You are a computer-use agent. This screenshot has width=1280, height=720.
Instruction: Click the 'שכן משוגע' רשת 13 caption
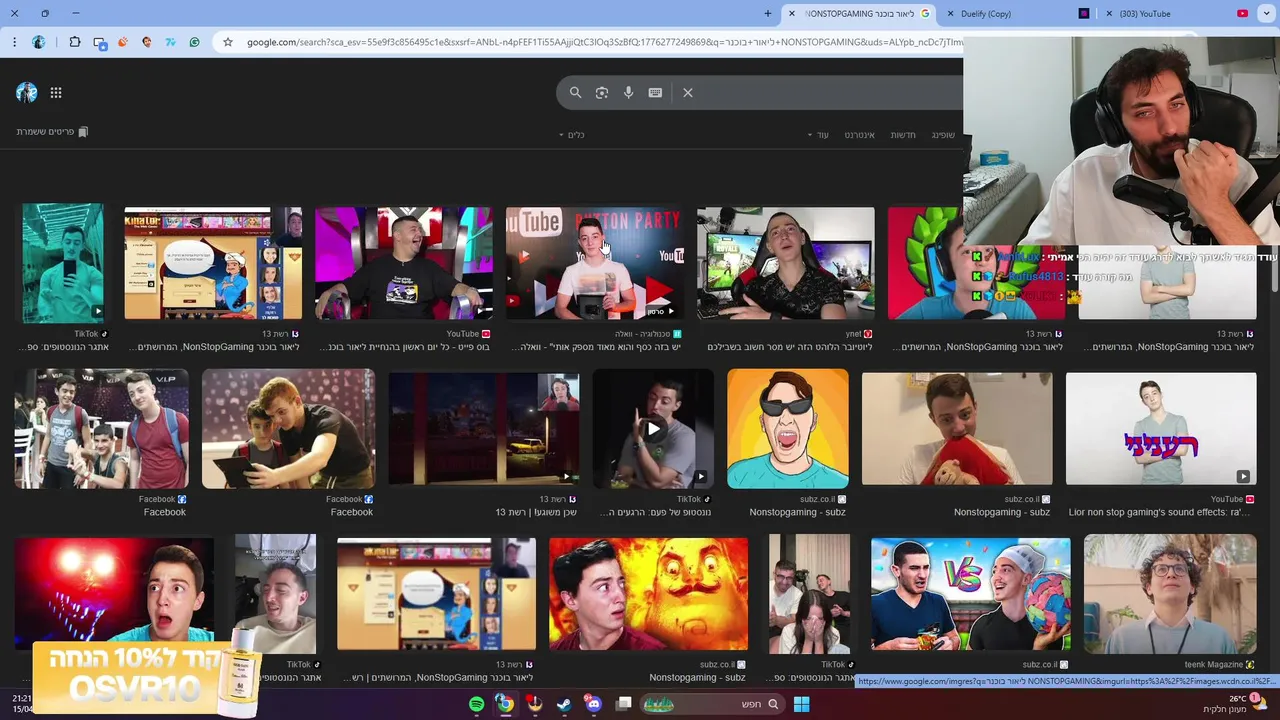point(536,512)
